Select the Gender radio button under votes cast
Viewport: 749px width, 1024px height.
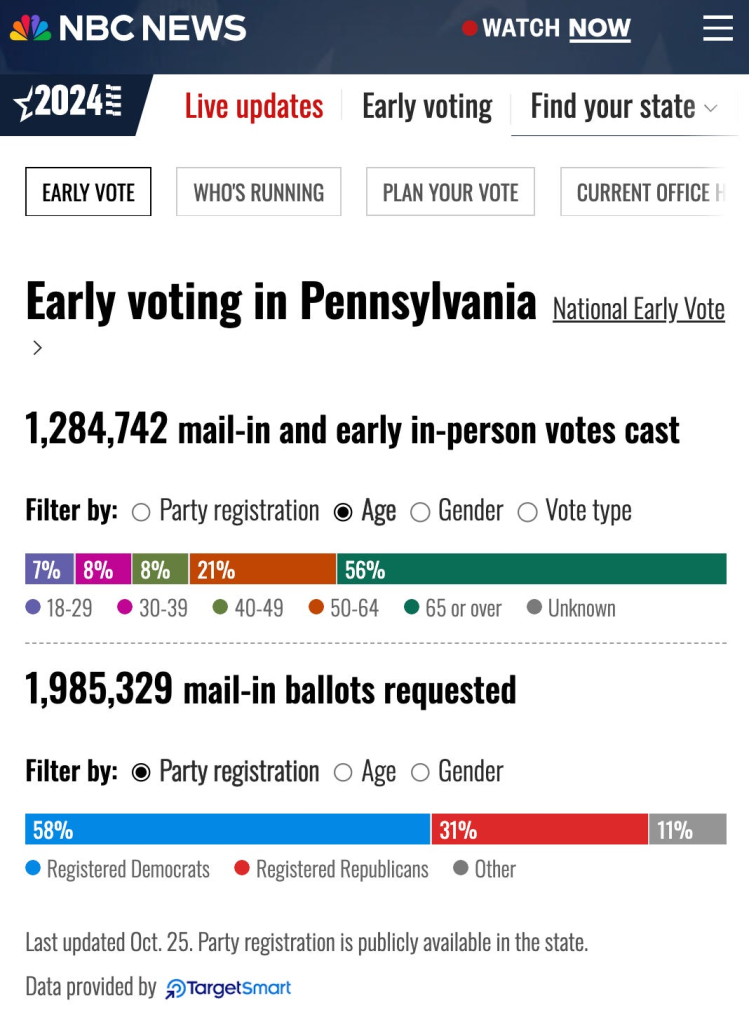click(x=421, y=511)
